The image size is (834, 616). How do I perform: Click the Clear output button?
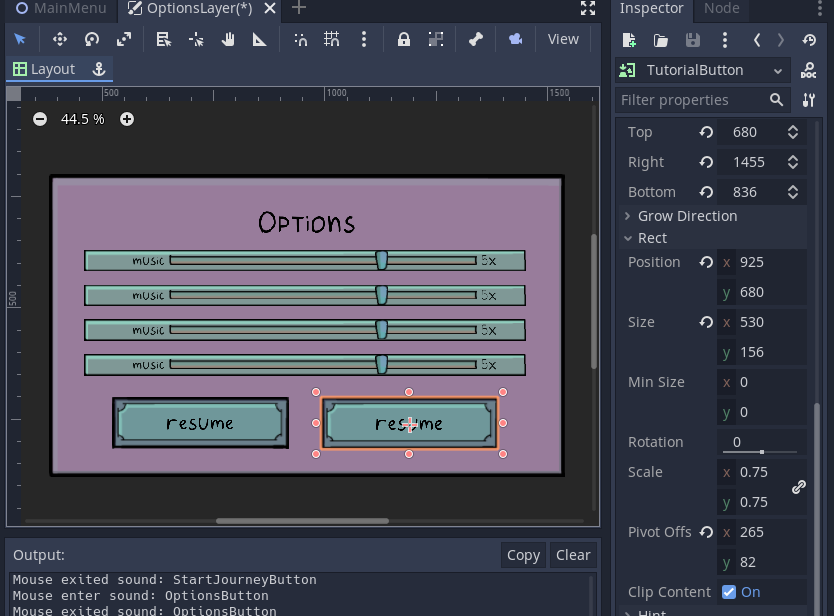pyautogui.click(x=573, y=555)
